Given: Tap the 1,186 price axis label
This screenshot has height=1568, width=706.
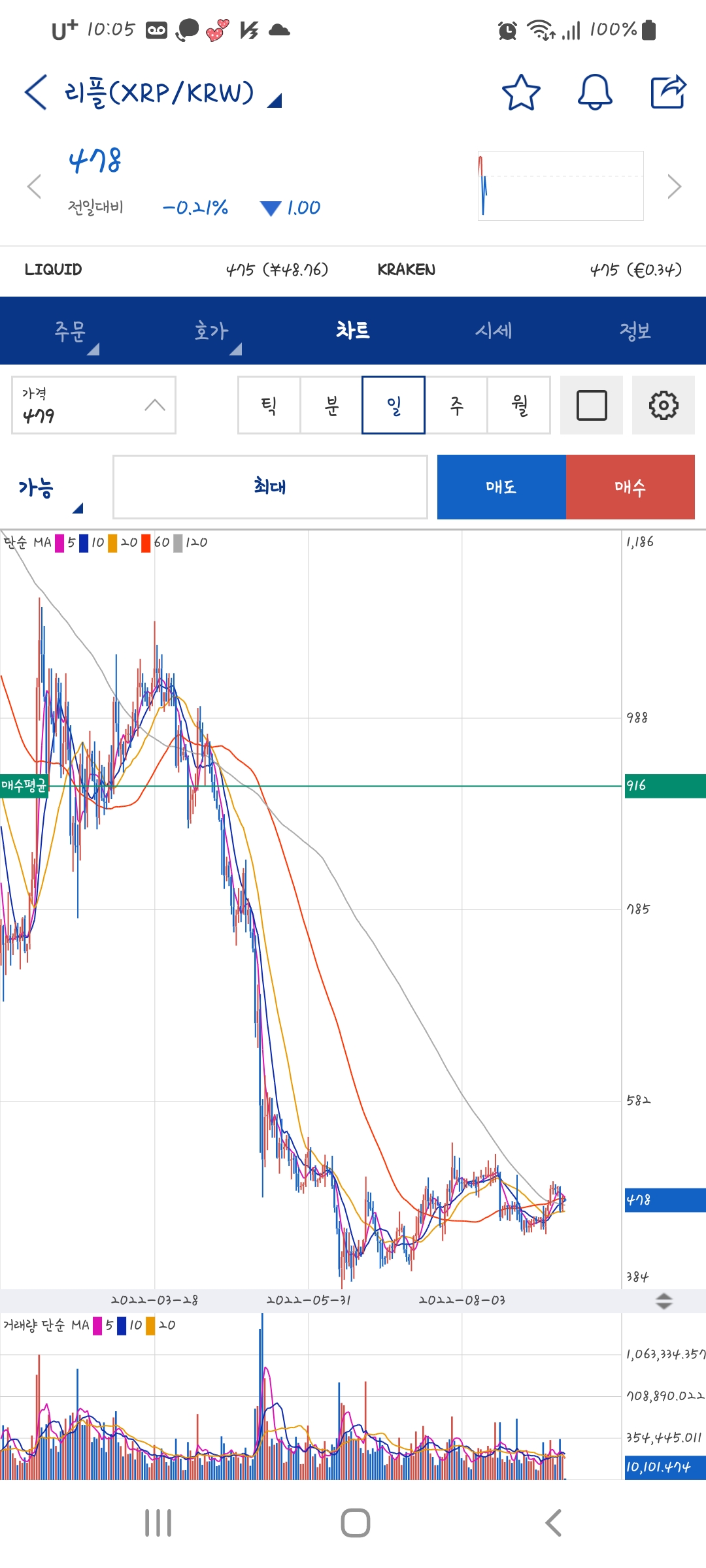Looking at the screenshot, I should point(640,542).
